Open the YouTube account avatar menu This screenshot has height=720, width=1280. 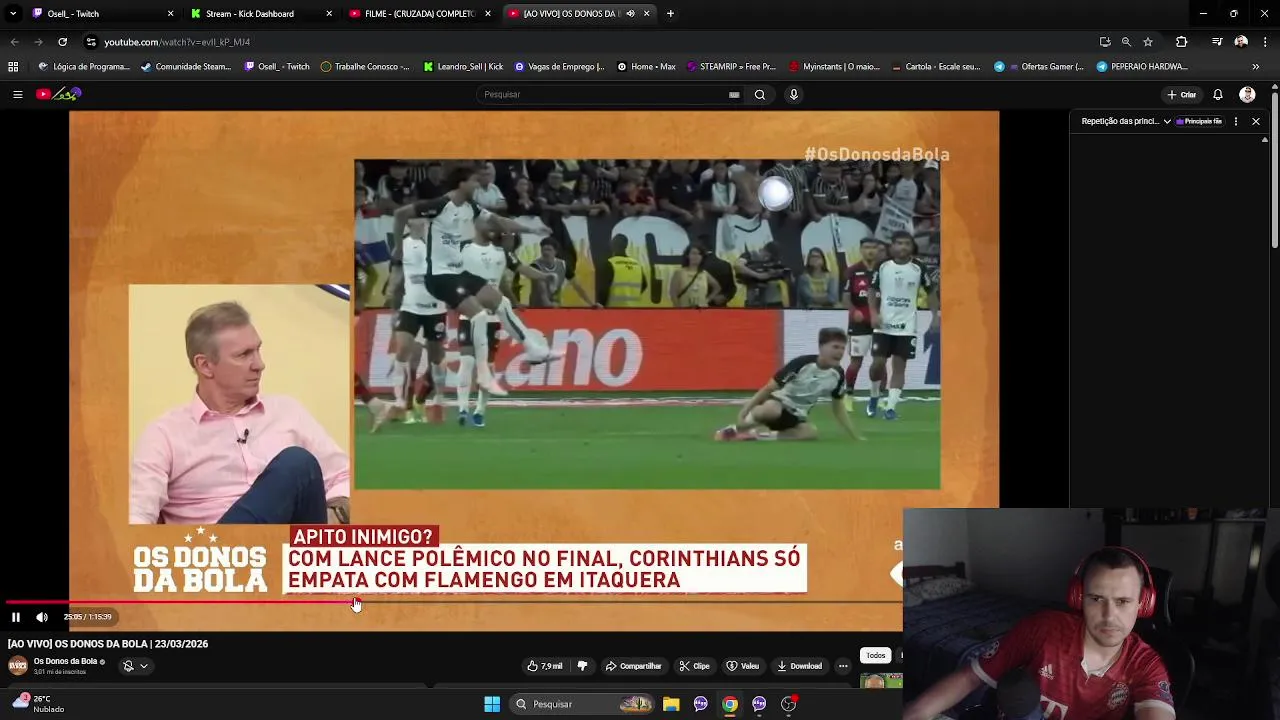point(1247,94)
